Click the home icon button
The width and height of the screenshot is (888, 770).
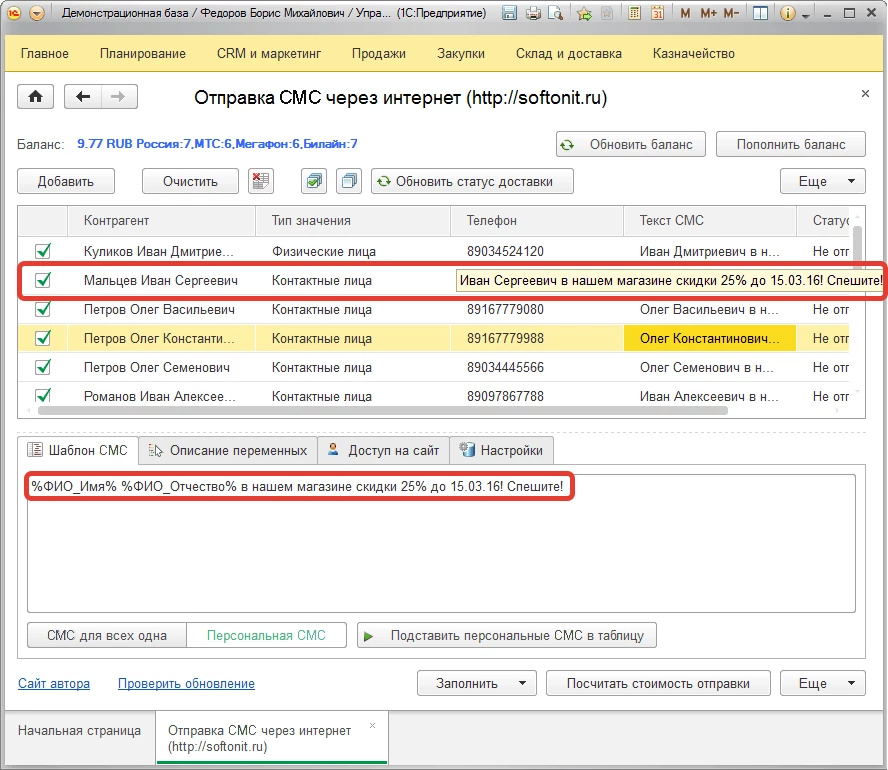pyautogui.click(x=36, y=97)
